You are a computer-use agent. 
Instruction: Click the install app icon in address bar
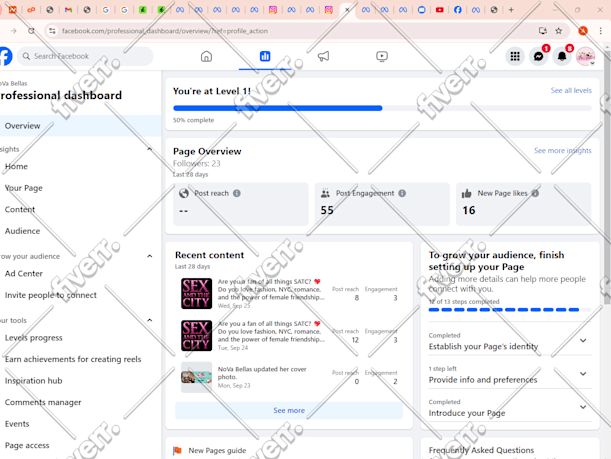click(542, 31)
